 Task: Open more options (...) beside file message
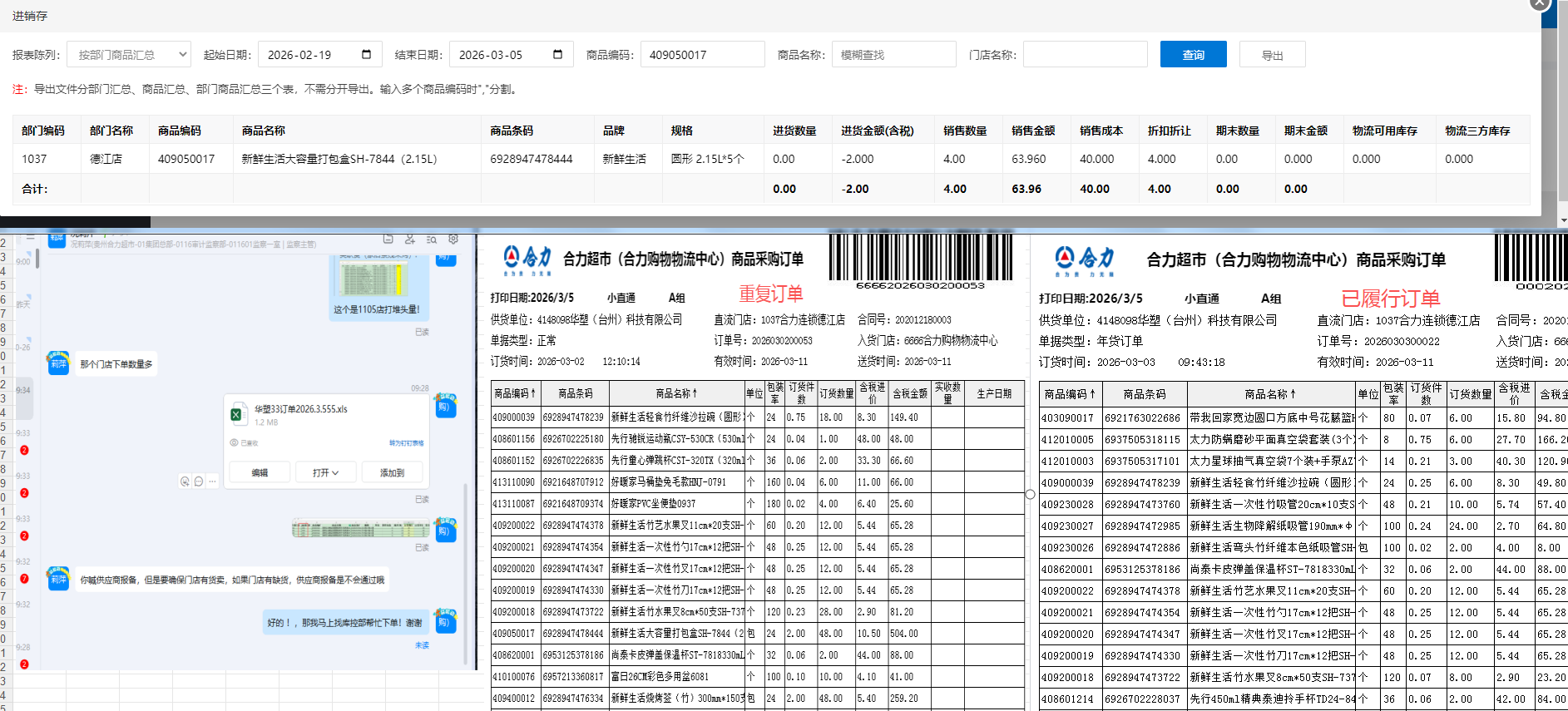(213, 481)
